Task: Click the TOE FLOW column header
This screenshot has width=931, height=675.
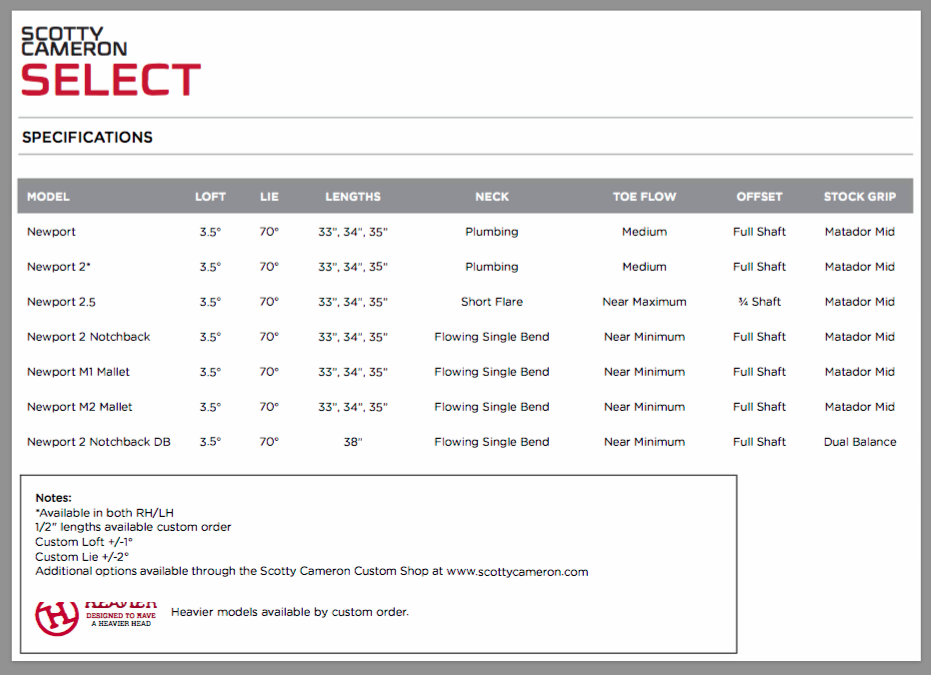Action: (644, 197)
